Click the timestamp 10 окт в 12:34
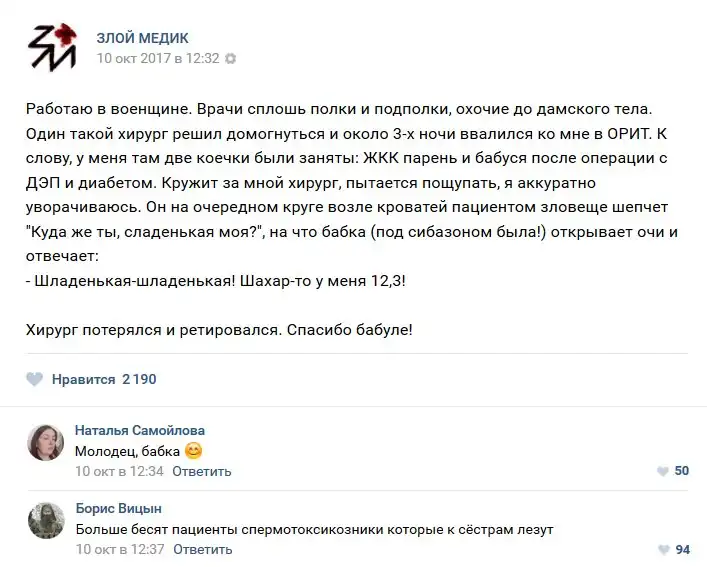Screen dimensions: 707x567 (119, 471)
